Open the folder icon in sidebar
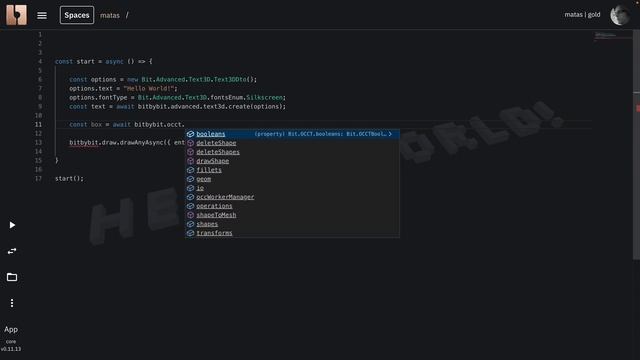This screenshot has height=360, width=640. [x=12, y=277]
